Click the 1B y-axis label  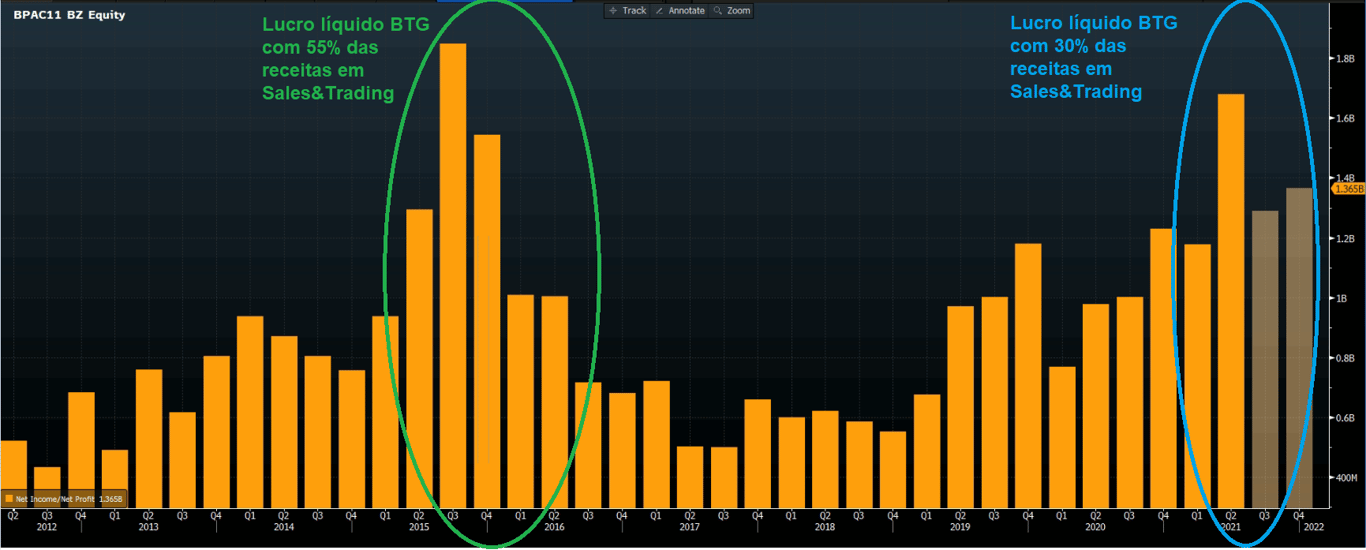pyautogui.click(x=1342, y=299)
